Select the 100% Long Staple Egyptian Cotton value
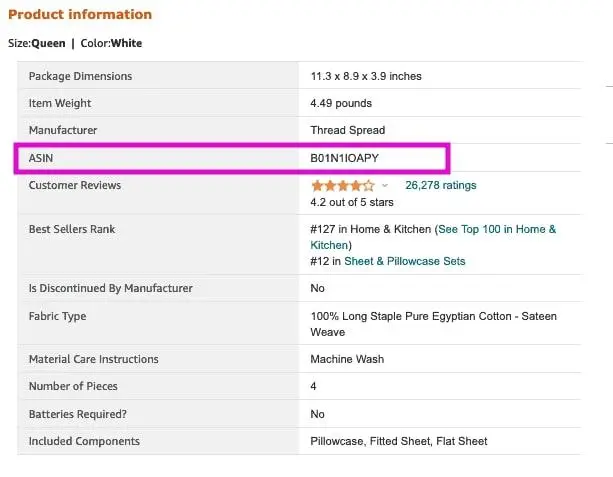Screen dimensions: 613x477 tap(434, 324)
